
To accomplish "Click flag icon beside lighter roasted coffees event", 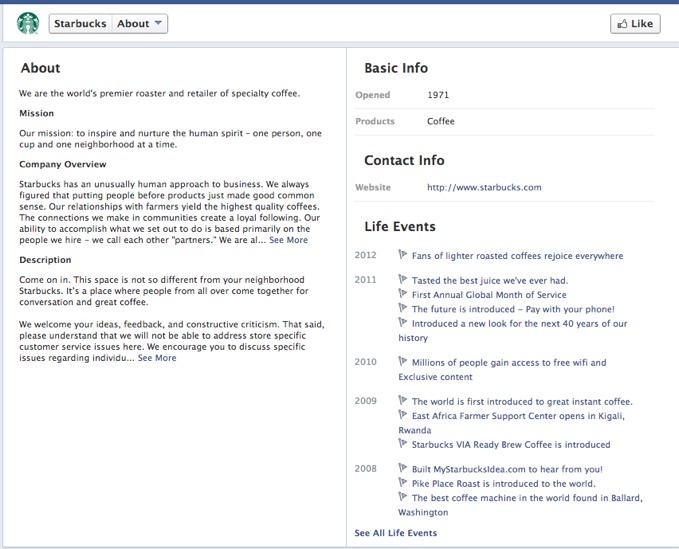I will 403,255.
